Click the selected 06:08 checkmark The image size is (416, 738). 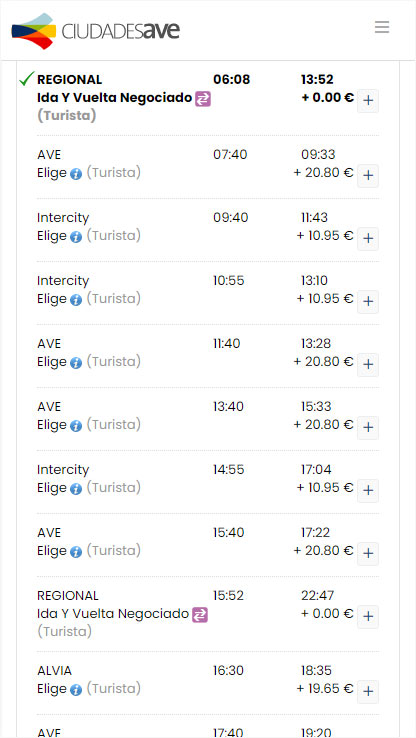pos(27,79)
